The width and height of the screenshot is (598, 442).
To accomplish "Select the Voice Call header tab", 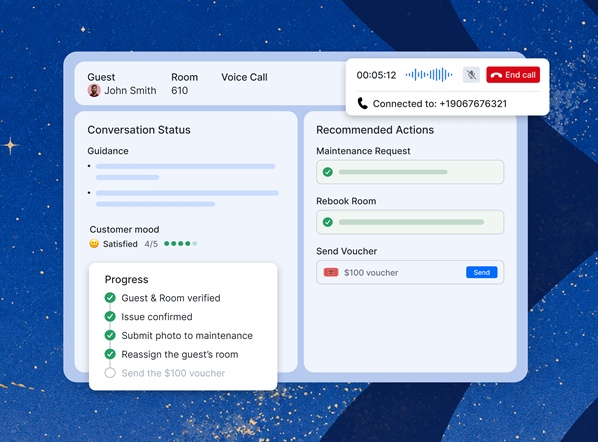I will (x=244, y=77).
